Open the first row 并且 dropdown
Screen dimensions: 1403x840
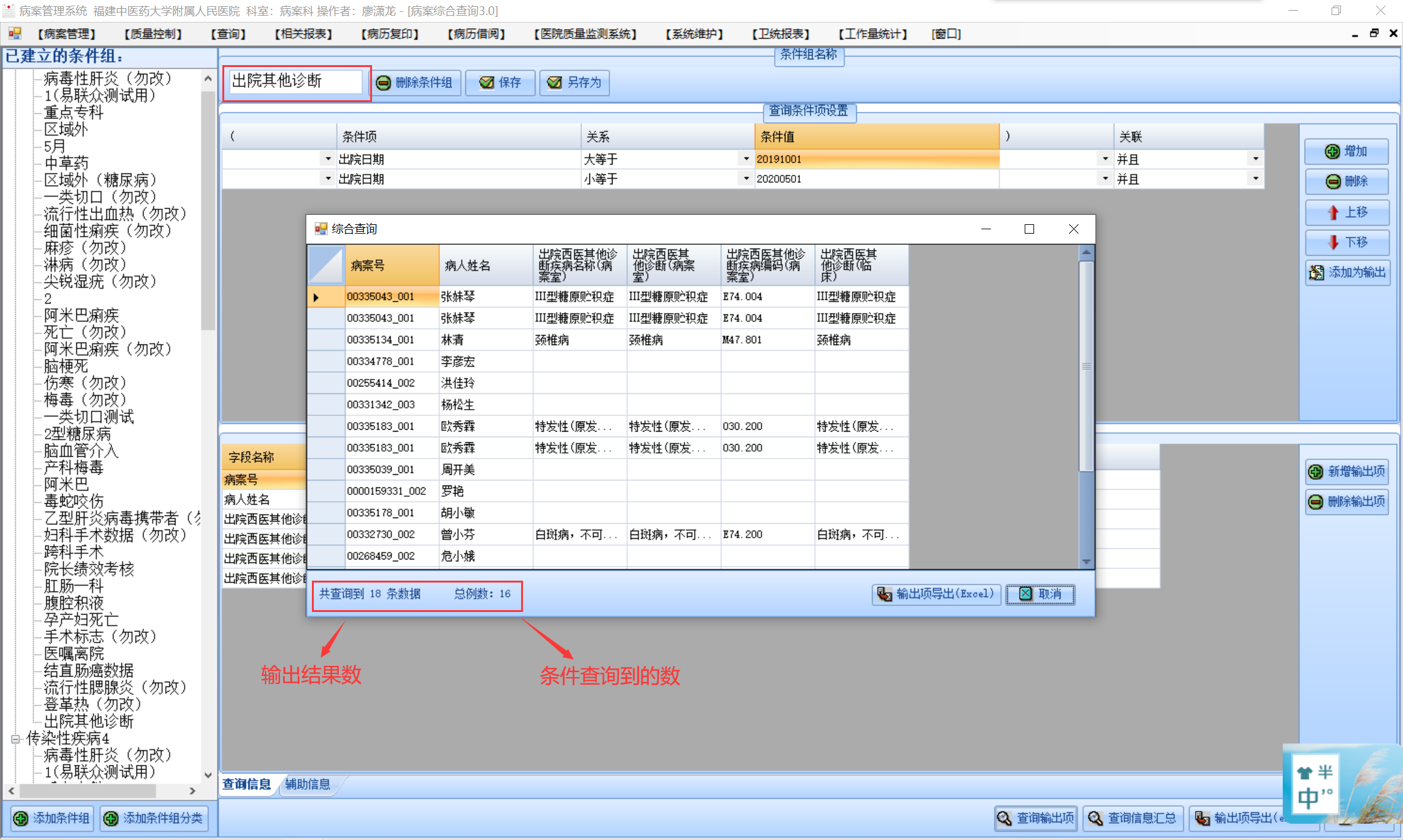1255,159
